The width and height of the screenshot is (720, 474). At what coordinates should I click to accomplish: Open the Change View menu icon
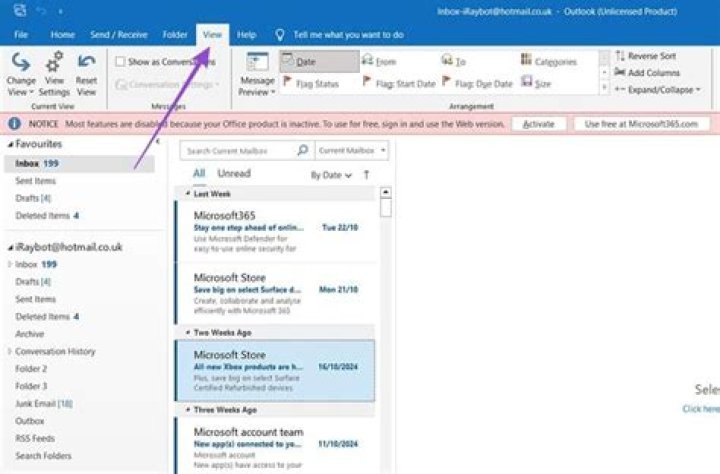pos(21,62)
